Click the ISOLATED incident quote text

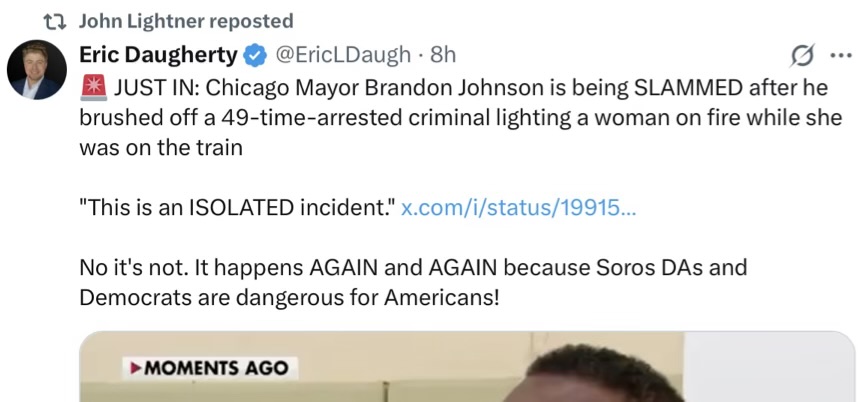pyautogui.click(x=237, y=208)
